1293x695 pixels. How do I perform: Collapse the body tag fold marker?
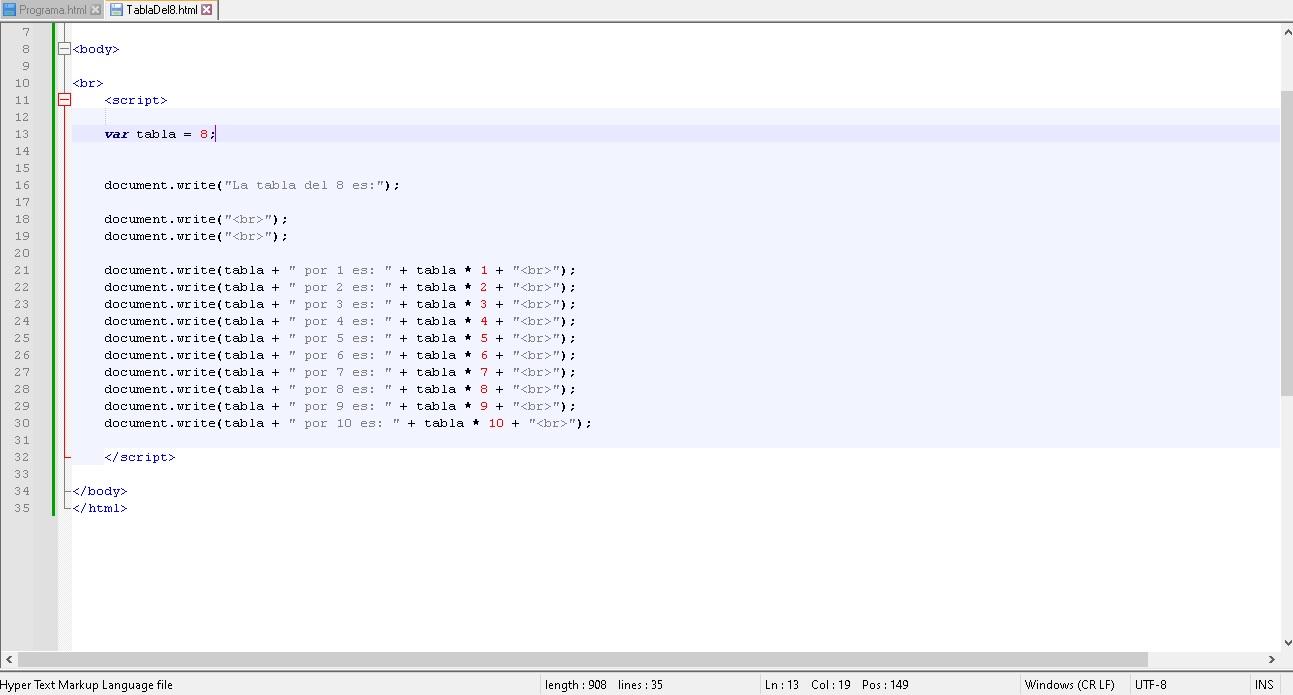(x=64, y=49)
